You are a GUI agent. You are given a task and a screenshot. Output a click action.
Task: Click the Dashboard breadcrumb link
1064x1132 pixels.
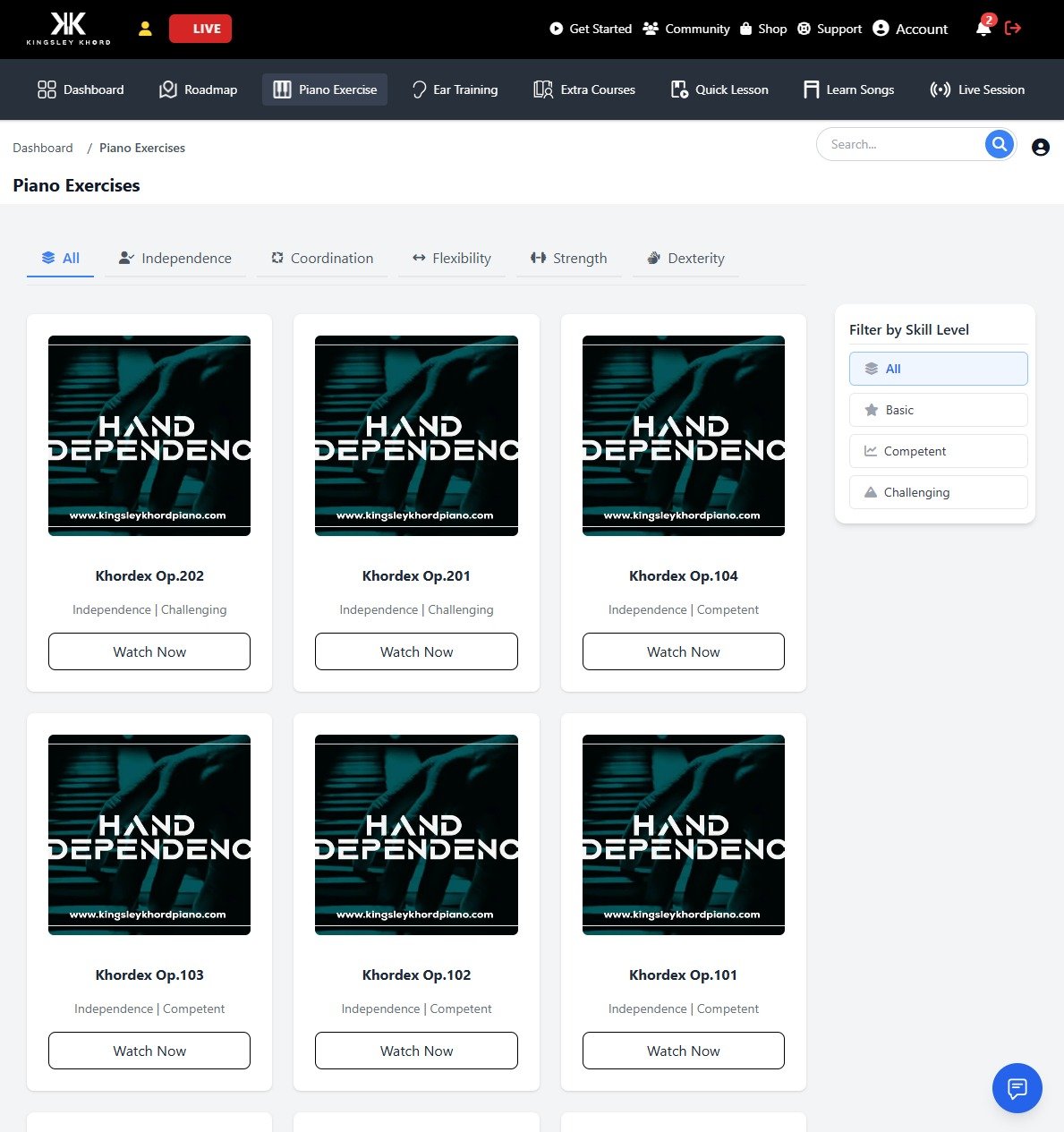pyautogui.click(x=43, y=148)
